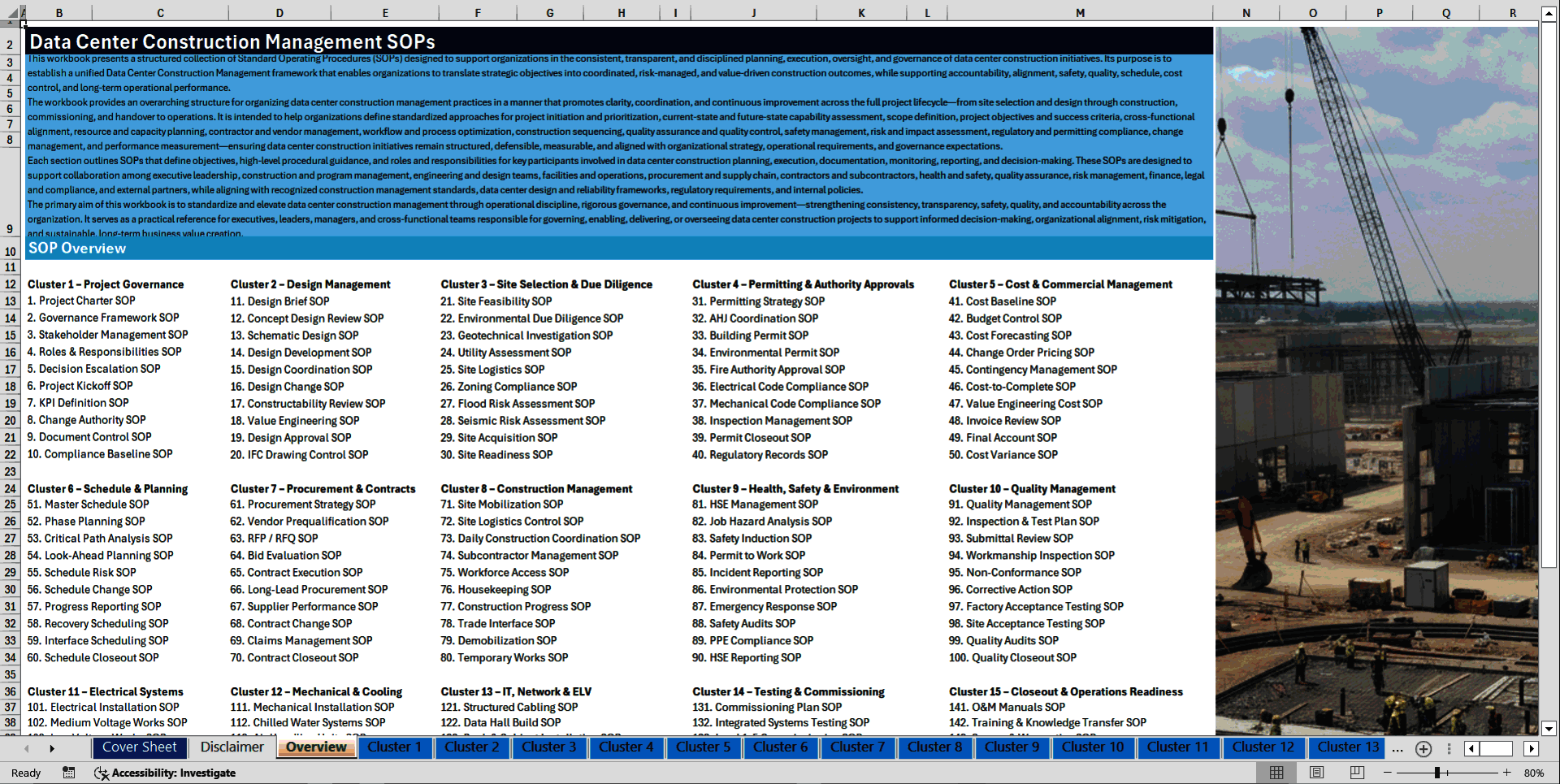Select column D by its header

279,13
